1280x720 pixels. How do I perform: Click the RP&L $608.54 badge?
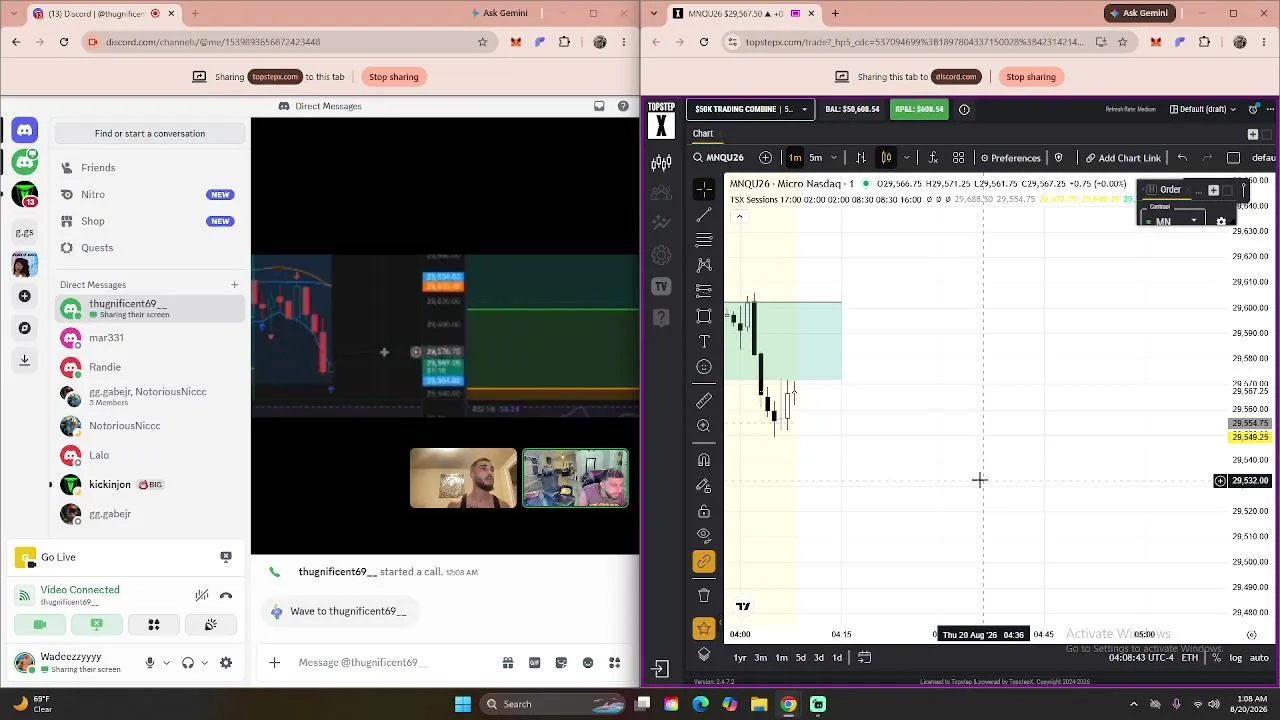point(919,109)
